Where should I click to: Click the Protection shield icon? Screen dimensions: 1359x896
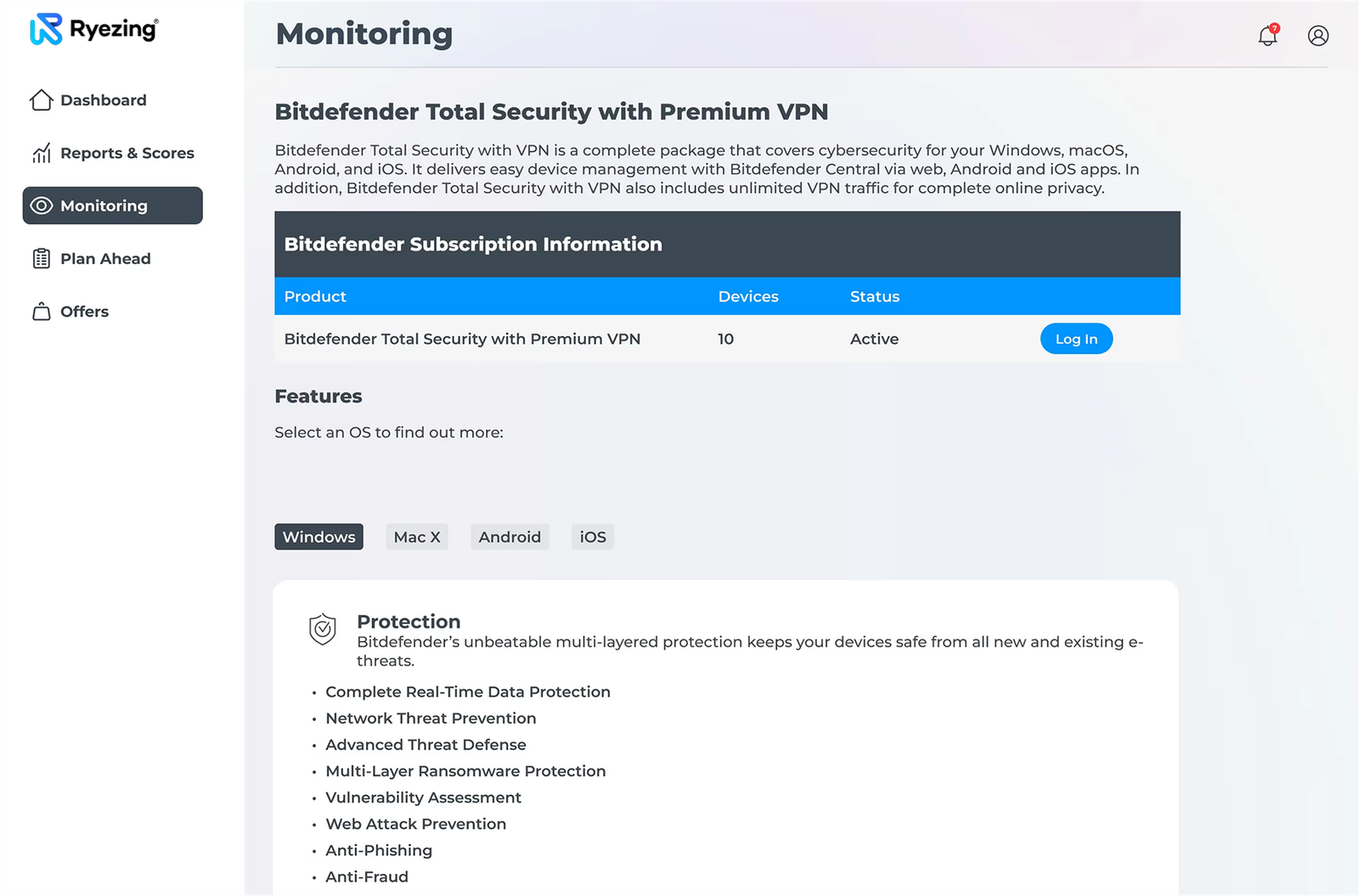tap(323, 629)
